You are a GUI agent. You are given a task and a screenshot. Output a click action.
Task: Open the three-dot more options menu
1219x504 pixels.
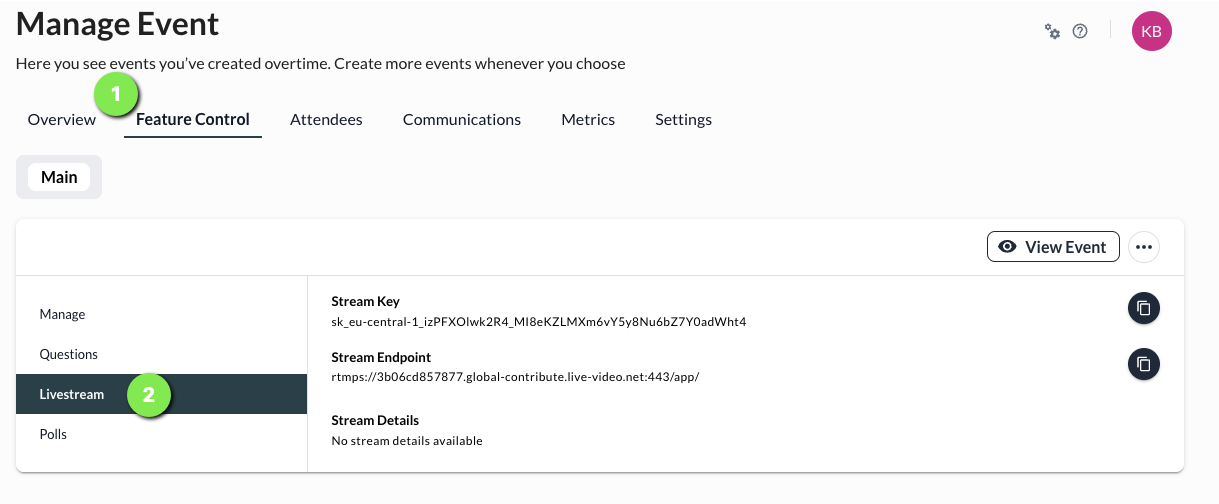click(1144, 247)
